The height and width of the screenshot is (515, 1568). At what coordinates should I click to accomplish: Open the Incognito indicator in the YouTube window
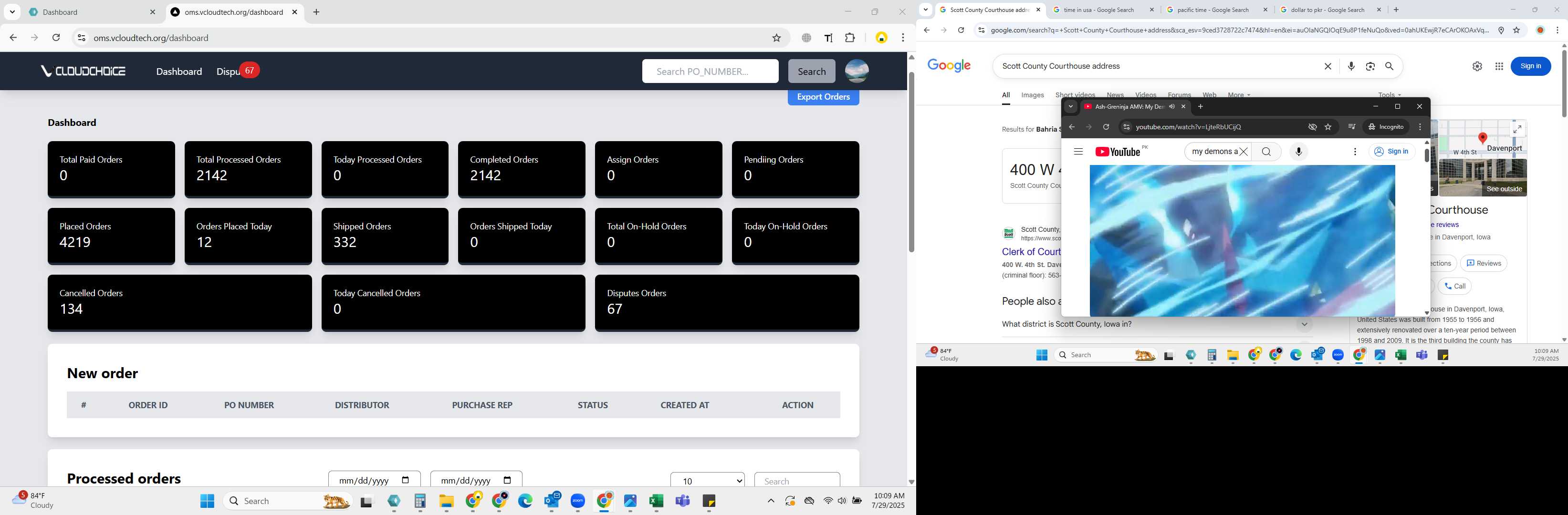1386,126
